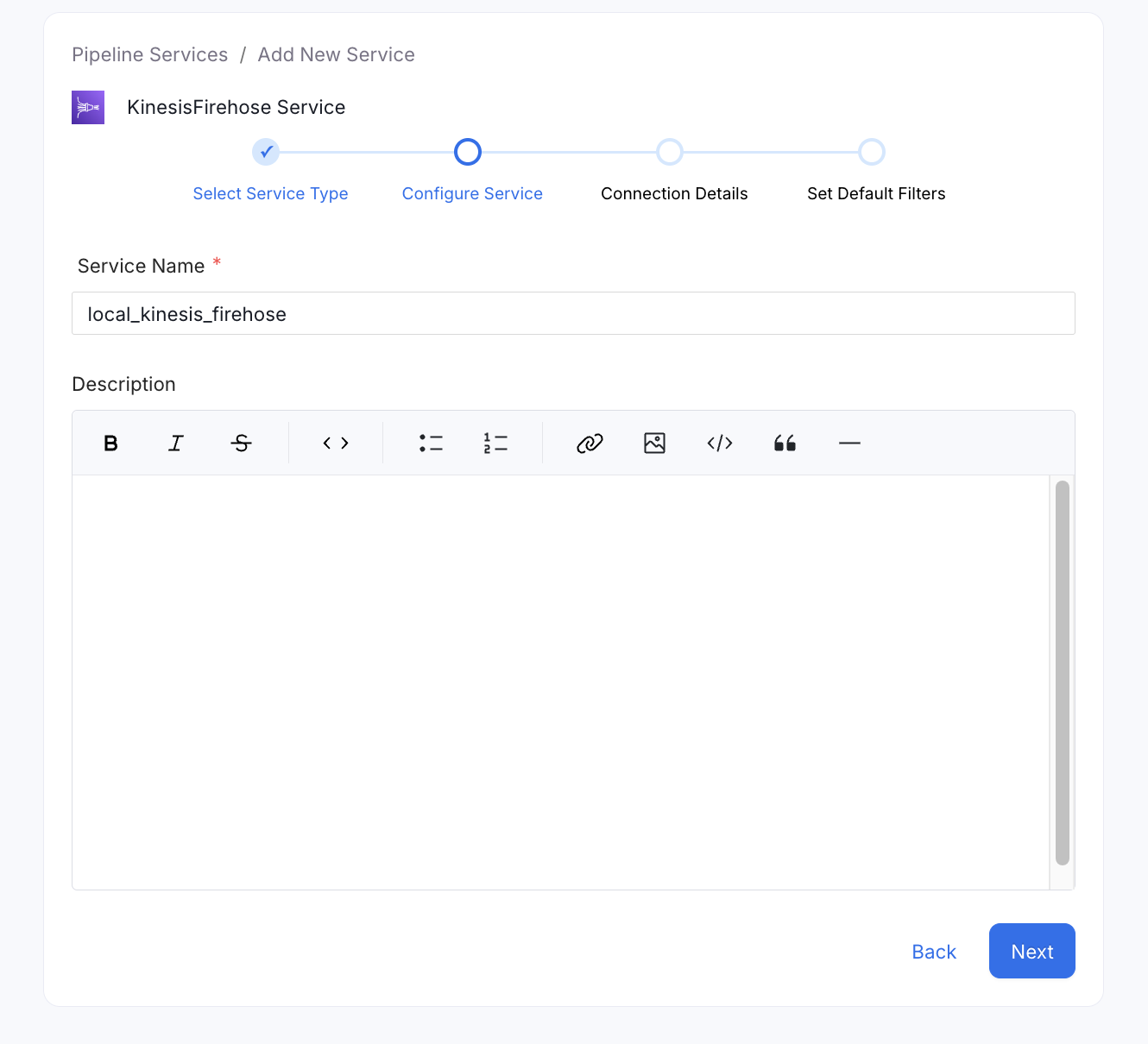Insert an image into the description
This screenshot has height=1044, width=1148.
point(654,443)
